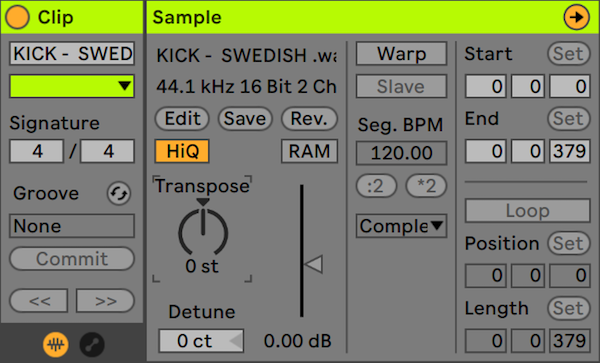Toggle the Loop switch
Image resolution: width=600 pixels, height=363 pixels.
528,210
